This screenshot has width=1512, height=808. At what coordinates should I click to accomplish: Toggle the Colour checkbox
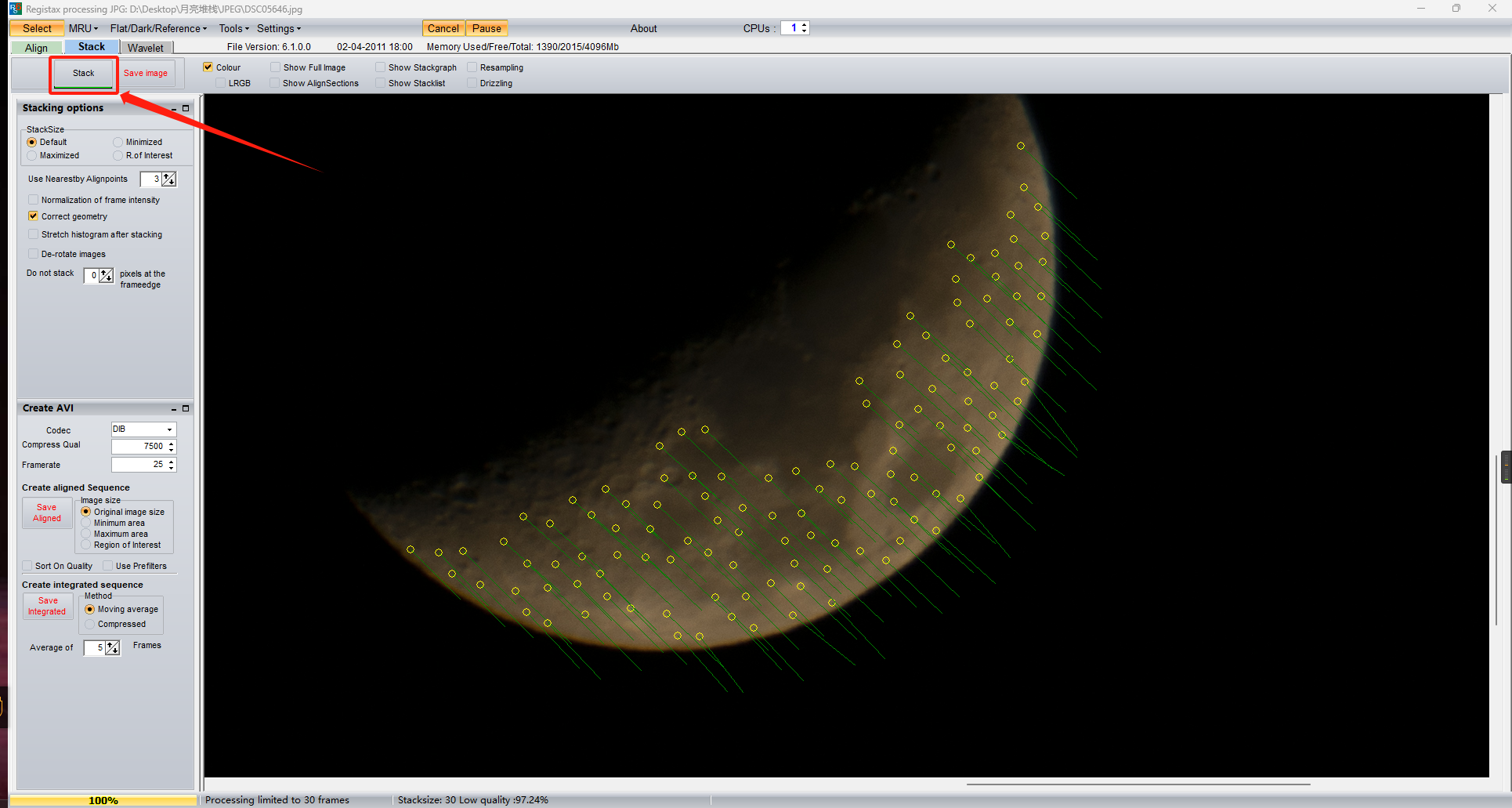[x=208, y=67]
